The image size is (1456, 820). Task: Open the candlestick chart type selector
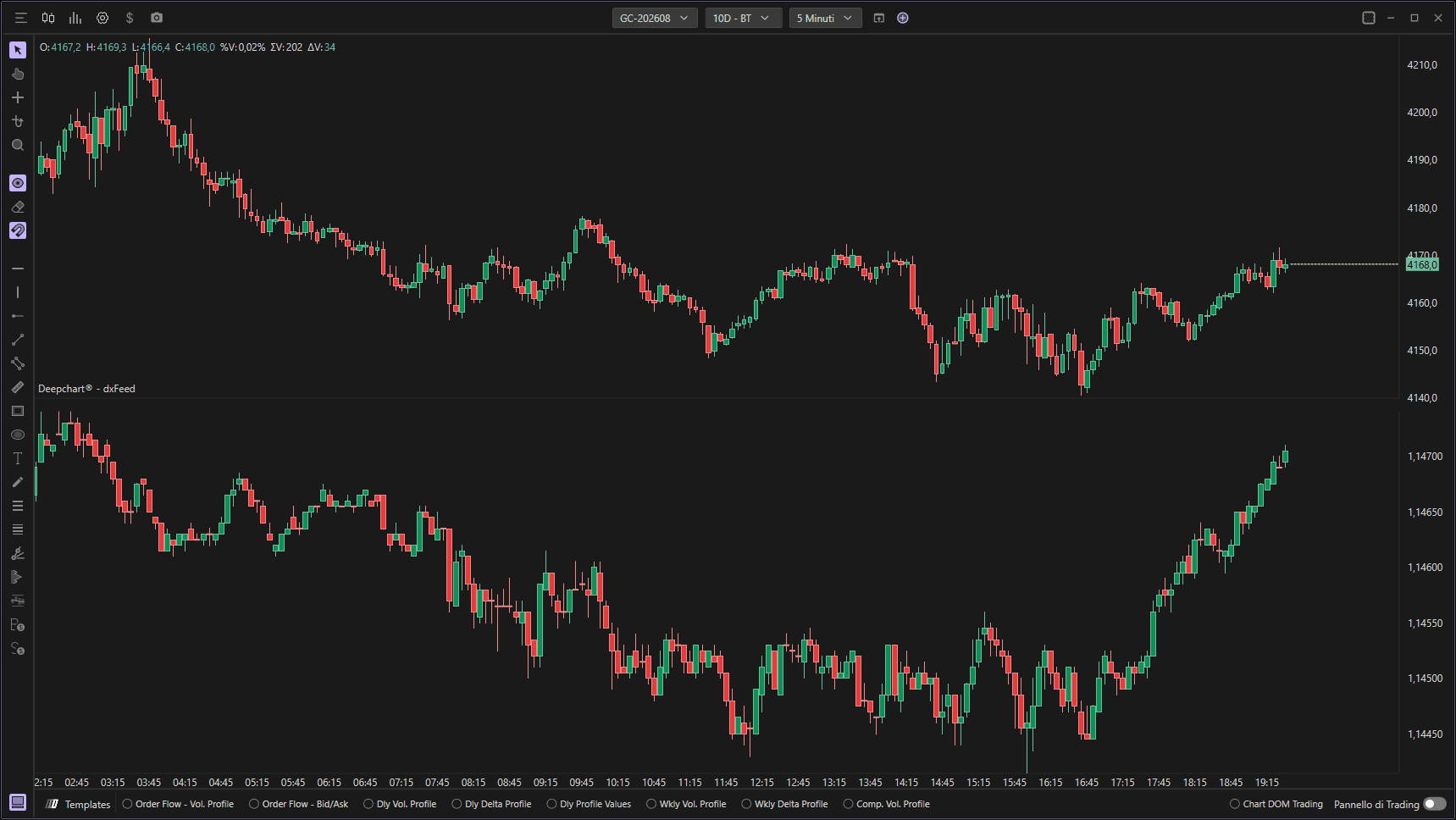click(48, 18)
